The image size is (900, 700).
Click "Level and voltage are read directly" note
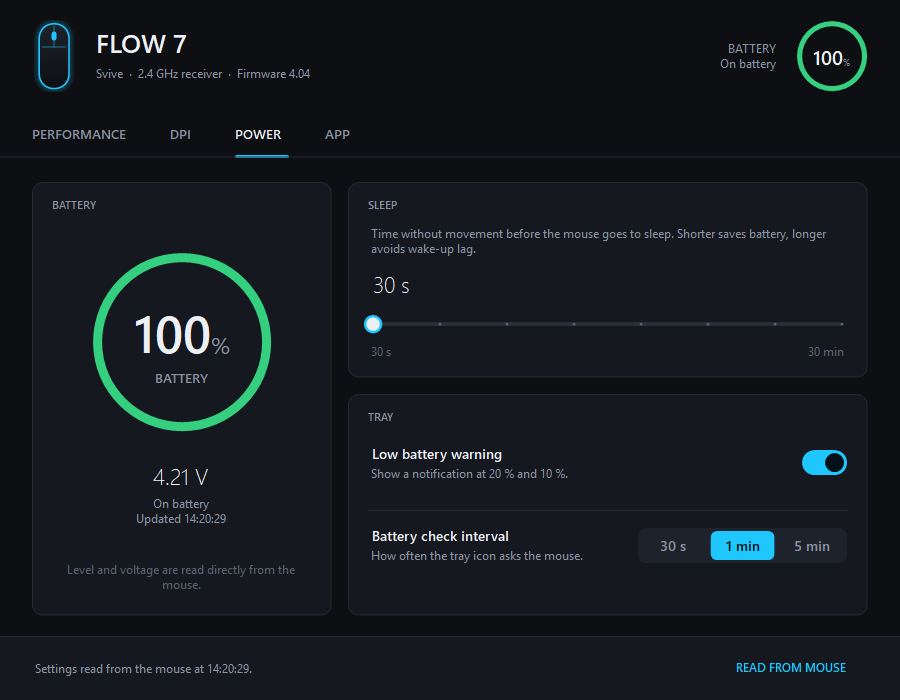pos(181,577)
